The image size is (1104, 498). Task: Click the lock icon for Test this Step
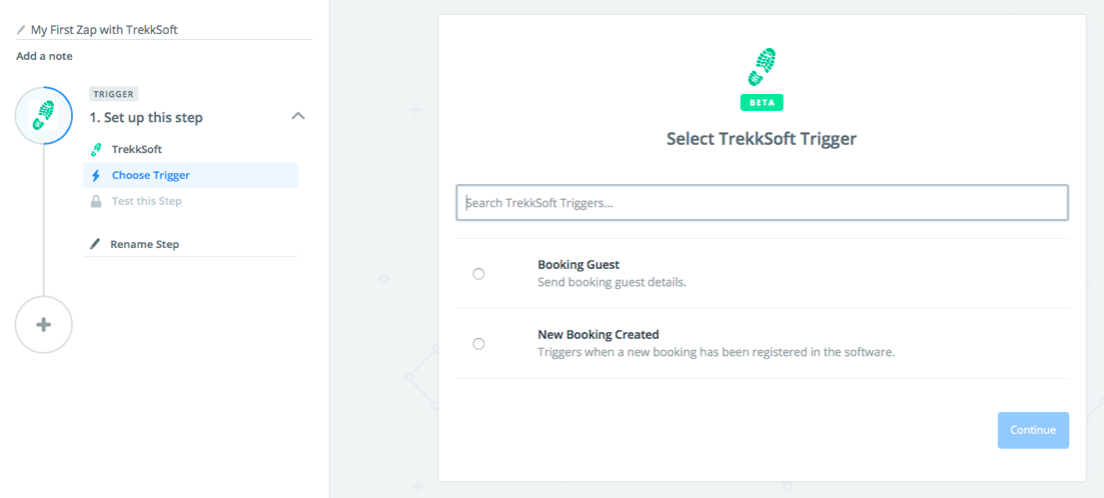click(x=96, y=201)
